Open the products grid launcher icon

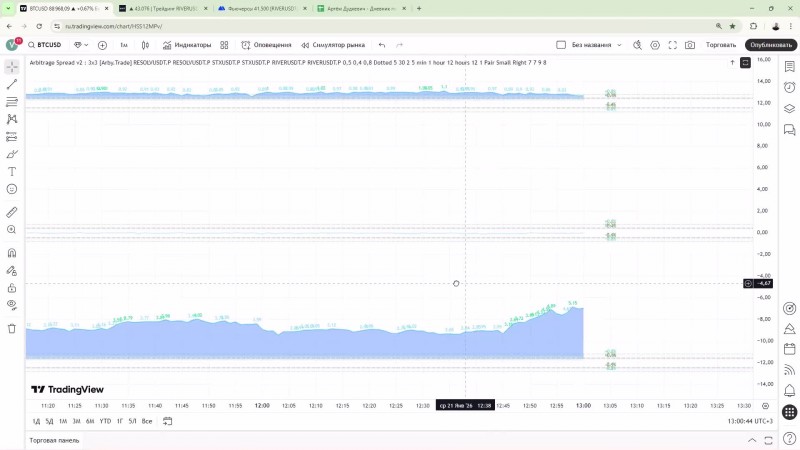[x=789, y=412]
